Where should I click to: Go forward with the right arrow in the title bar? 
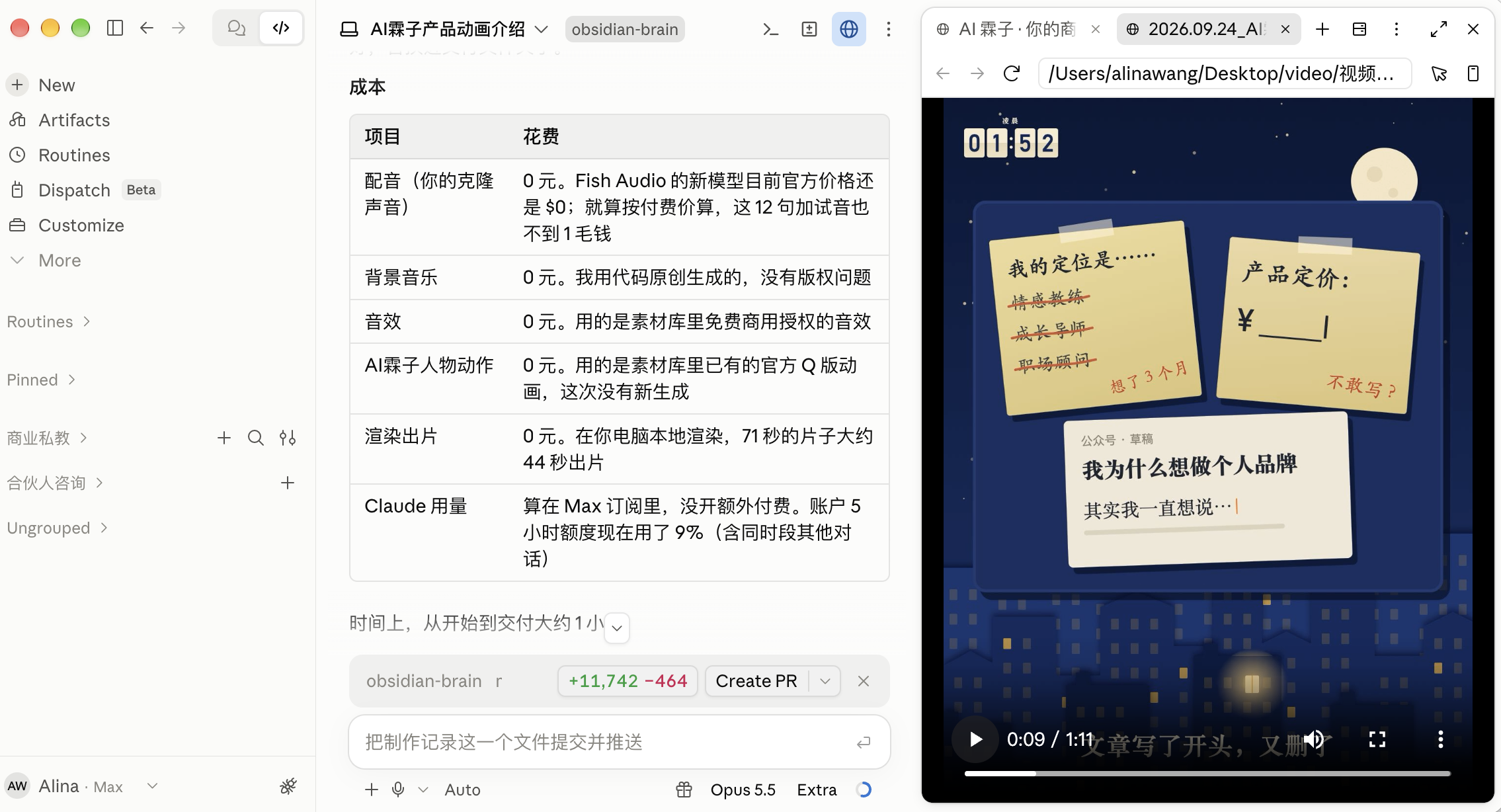(x=179, y=28)
